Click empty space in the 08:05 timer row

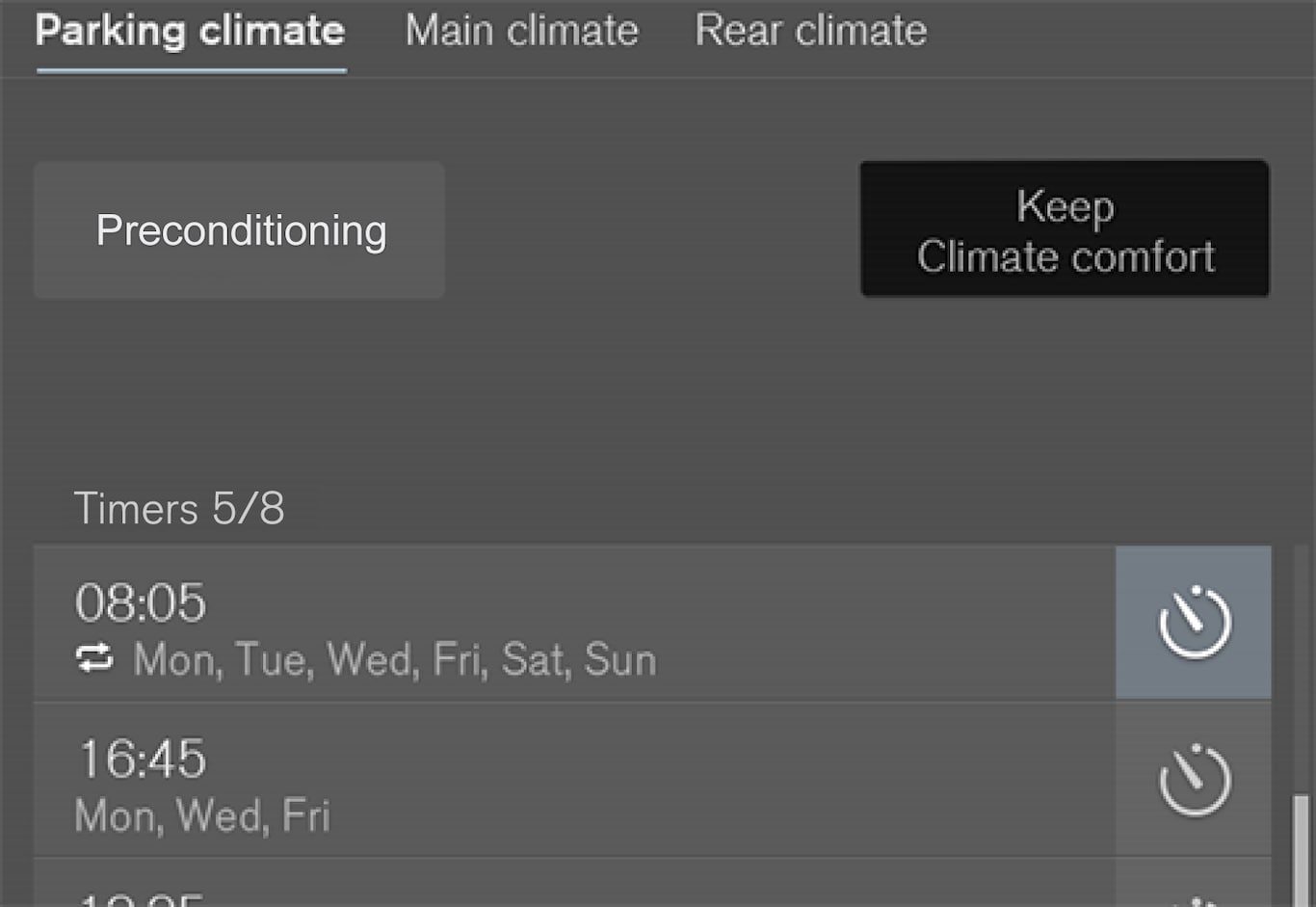(x=867, y=623)
